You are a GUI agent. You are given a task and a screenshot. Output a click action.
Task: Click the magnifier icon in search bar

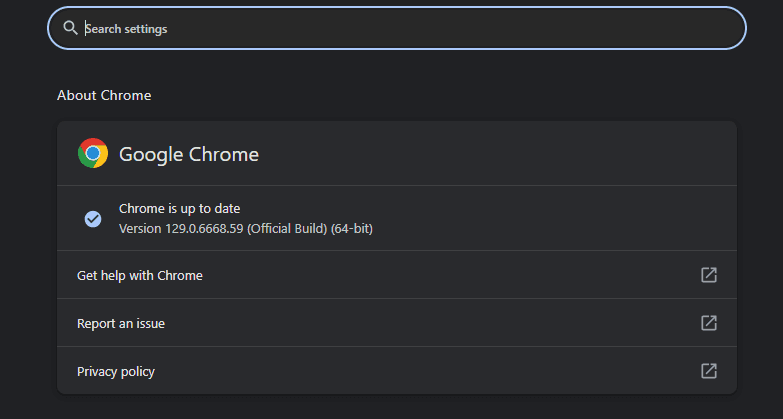click(x=70, y=28)
